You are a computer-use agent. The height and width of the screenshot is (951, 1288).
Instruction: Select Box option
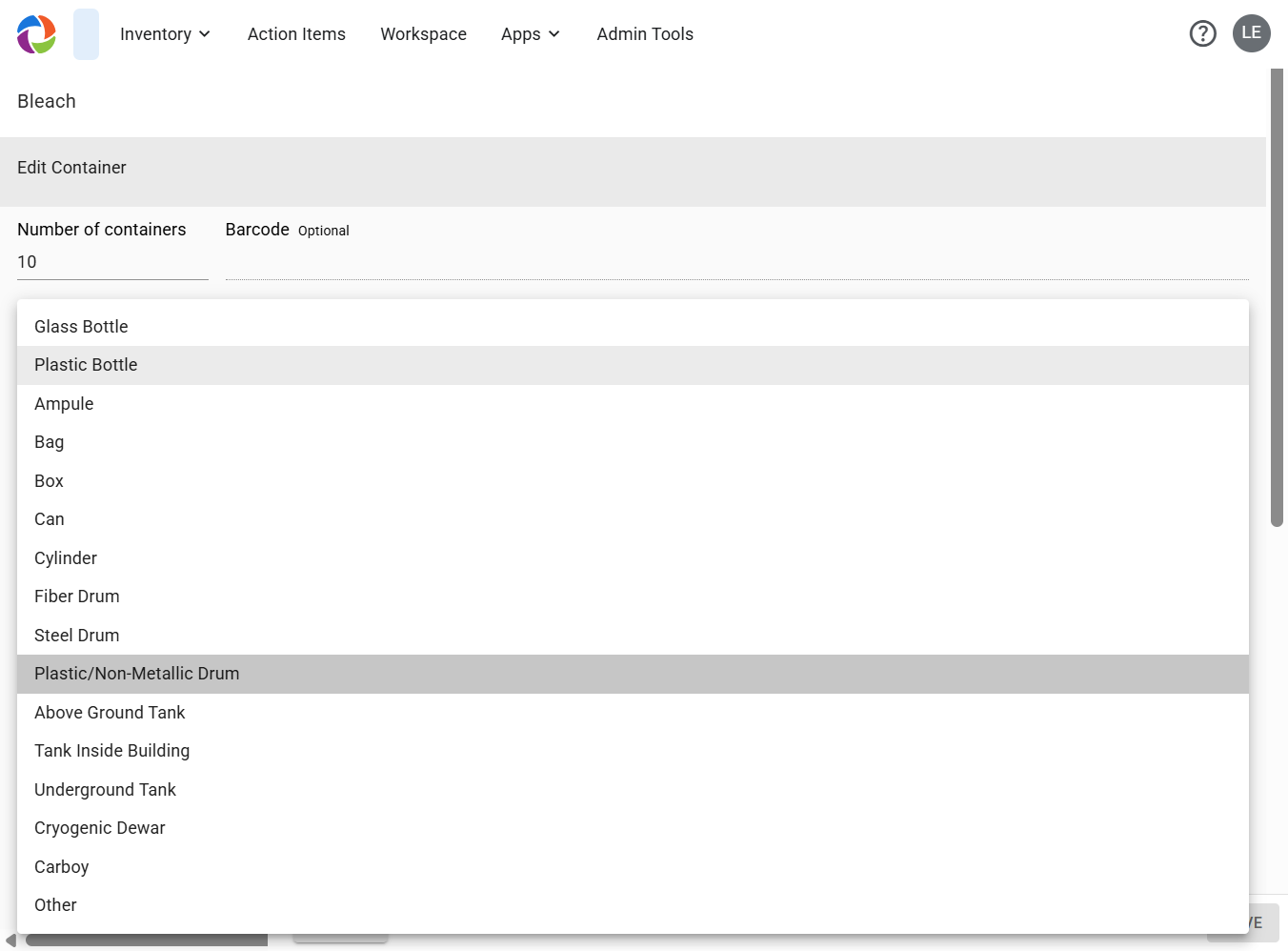click(x=633, y=481)
